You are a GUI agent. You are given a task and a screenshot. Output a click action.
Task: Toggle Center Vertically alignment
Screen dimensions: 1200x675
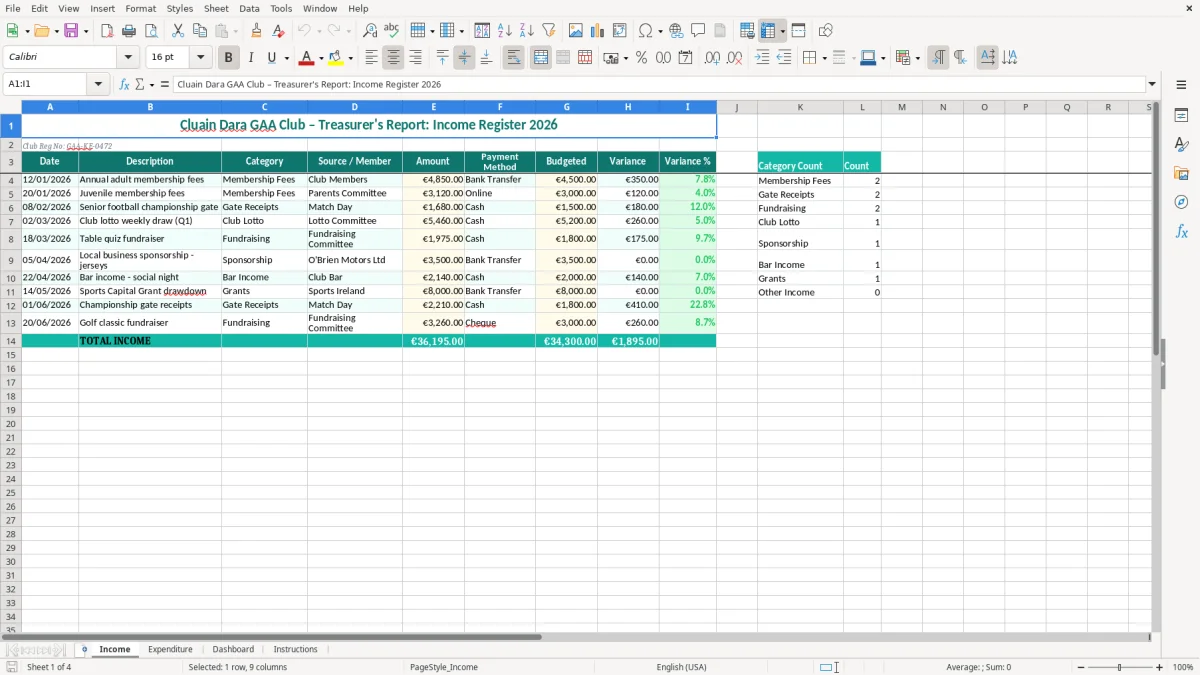tap(465, 58)
